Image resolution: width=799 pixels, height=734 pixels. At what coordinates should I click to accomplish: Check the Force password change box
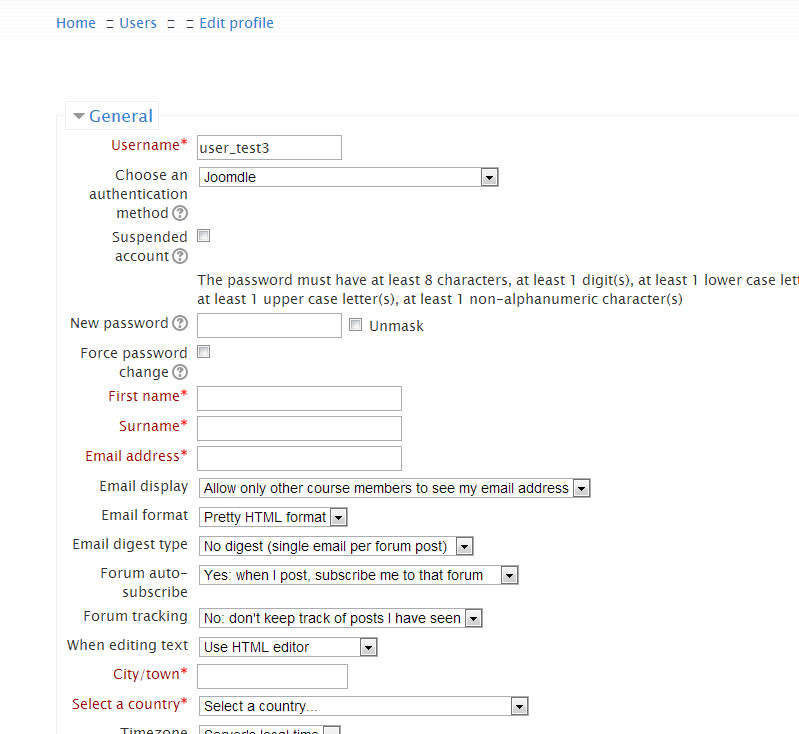point(203,352)
